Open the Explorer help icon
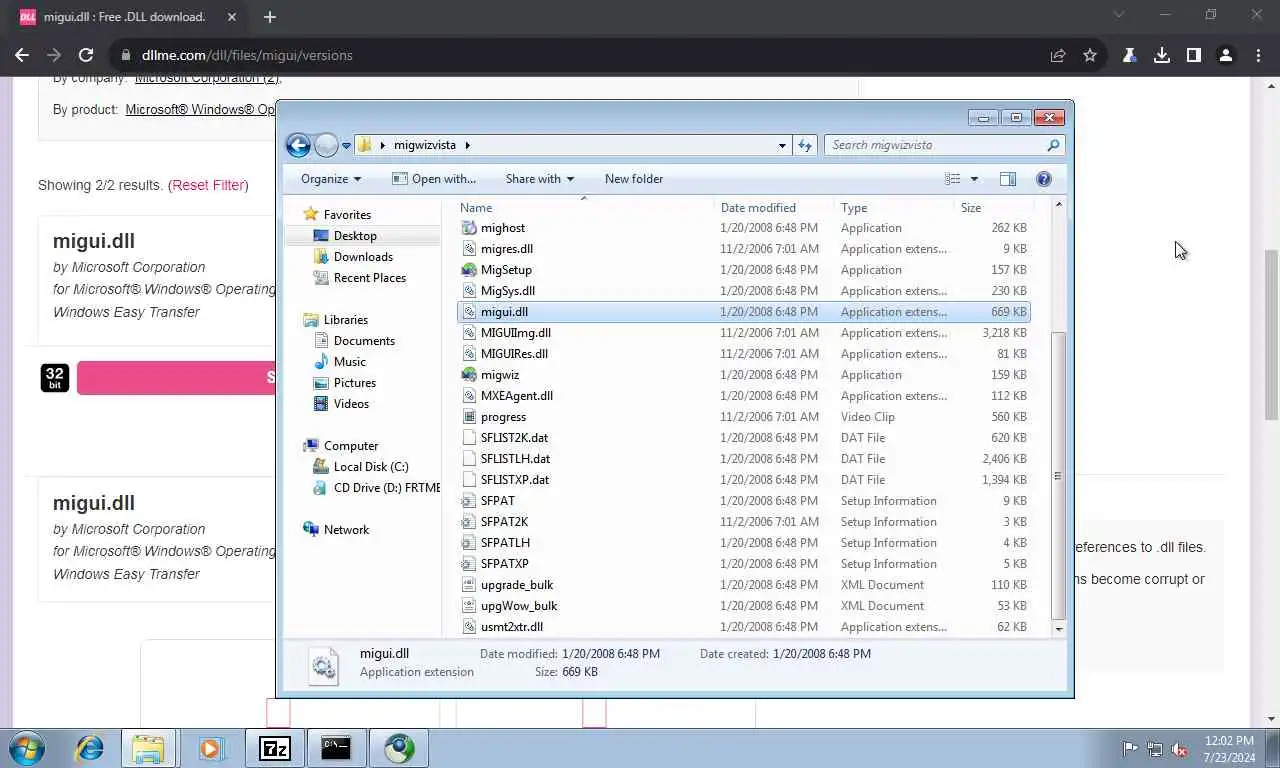This screenshot has height=768, width=1280. [x=1043, y=179]
